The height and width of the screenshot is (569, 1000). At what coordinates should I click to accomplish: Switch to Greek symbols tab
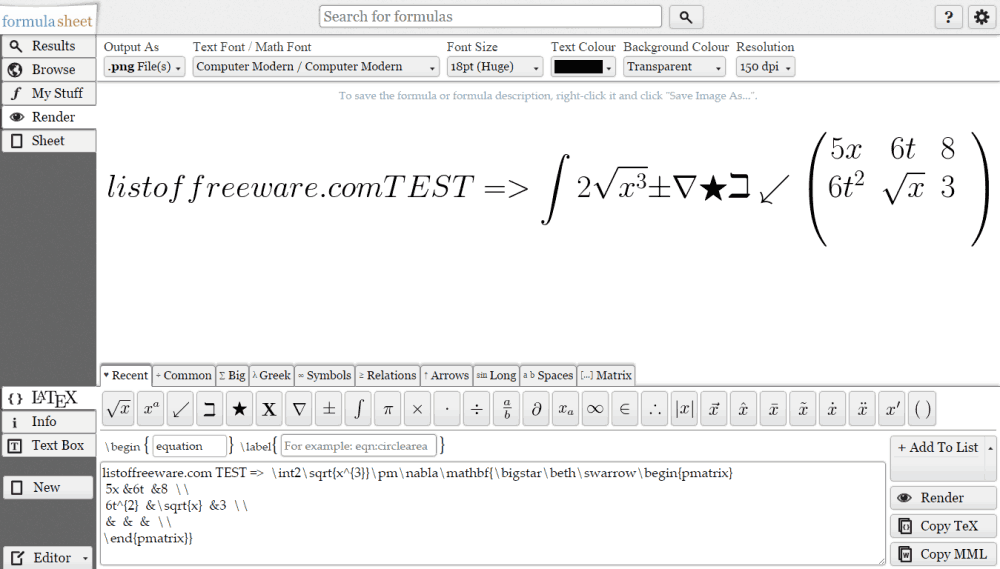point(271,376)
